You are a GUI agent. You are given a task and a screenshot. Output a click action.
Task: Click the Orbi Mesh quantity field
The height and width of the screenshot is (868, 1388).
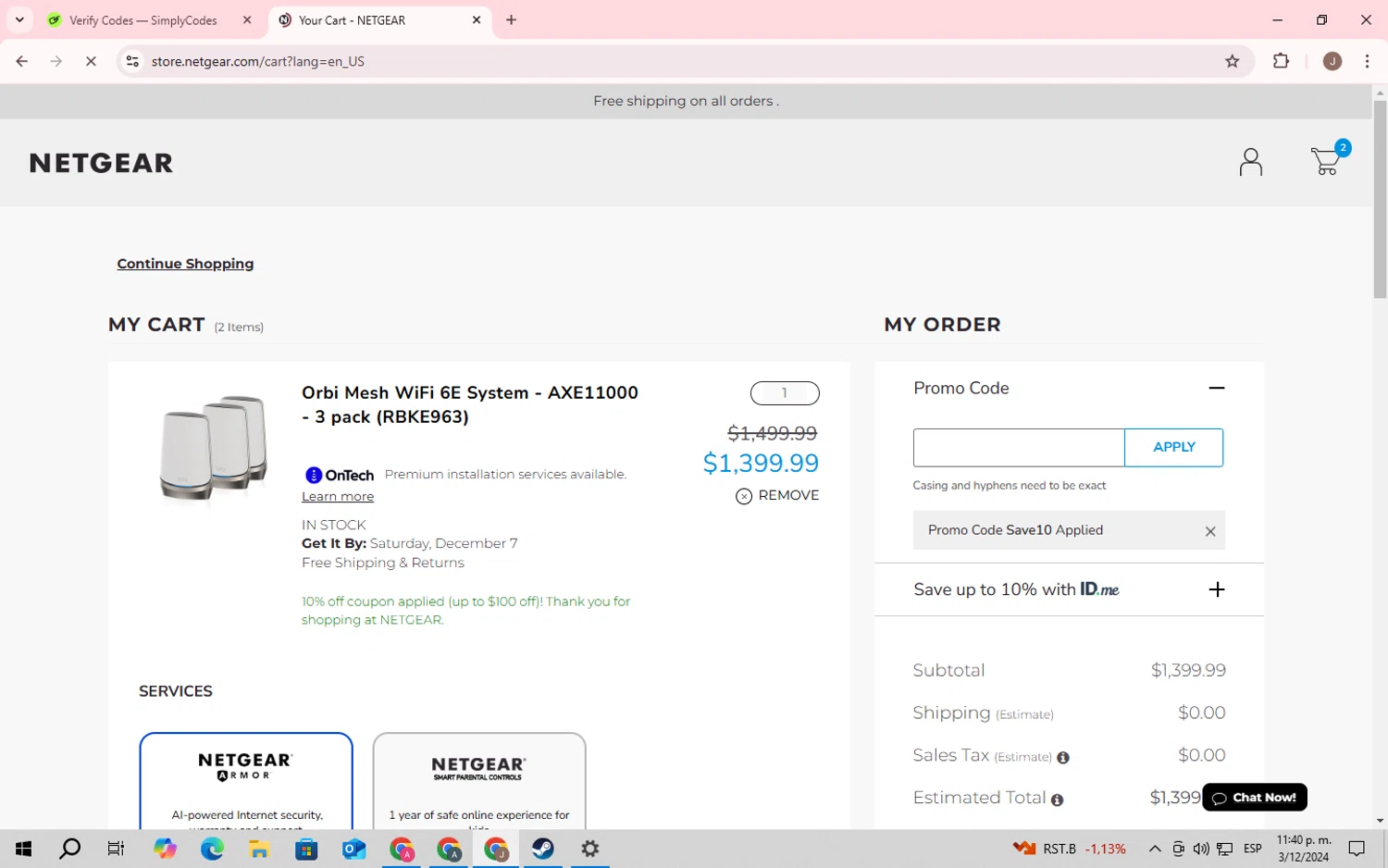click(785, 393)
